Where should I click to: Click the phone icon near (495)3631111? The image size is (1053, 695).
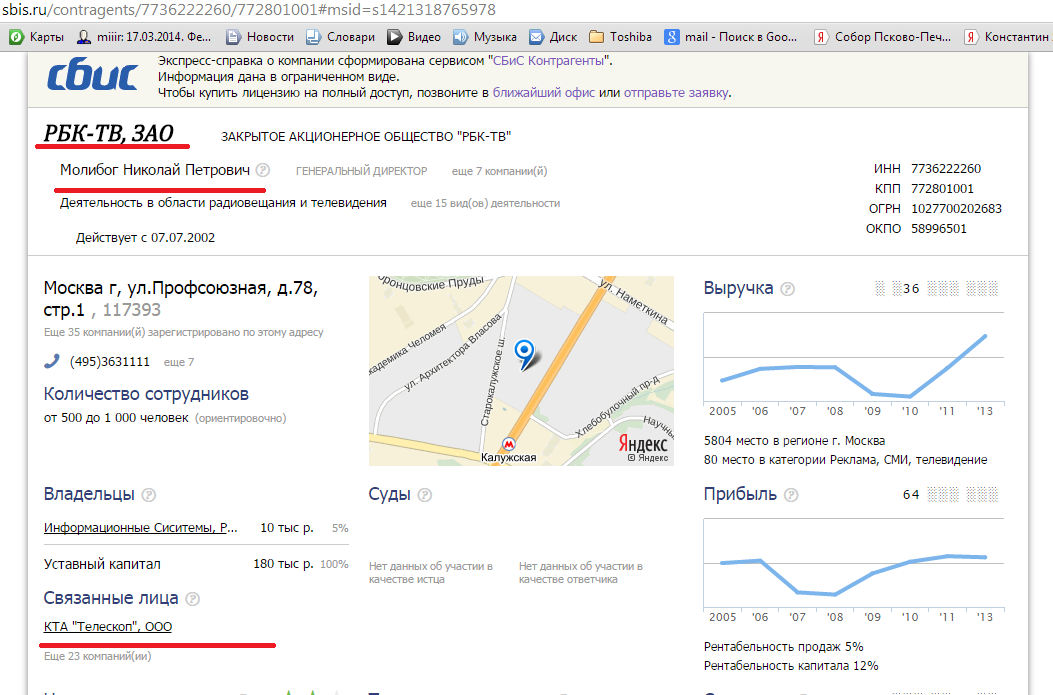pos(52,362)
